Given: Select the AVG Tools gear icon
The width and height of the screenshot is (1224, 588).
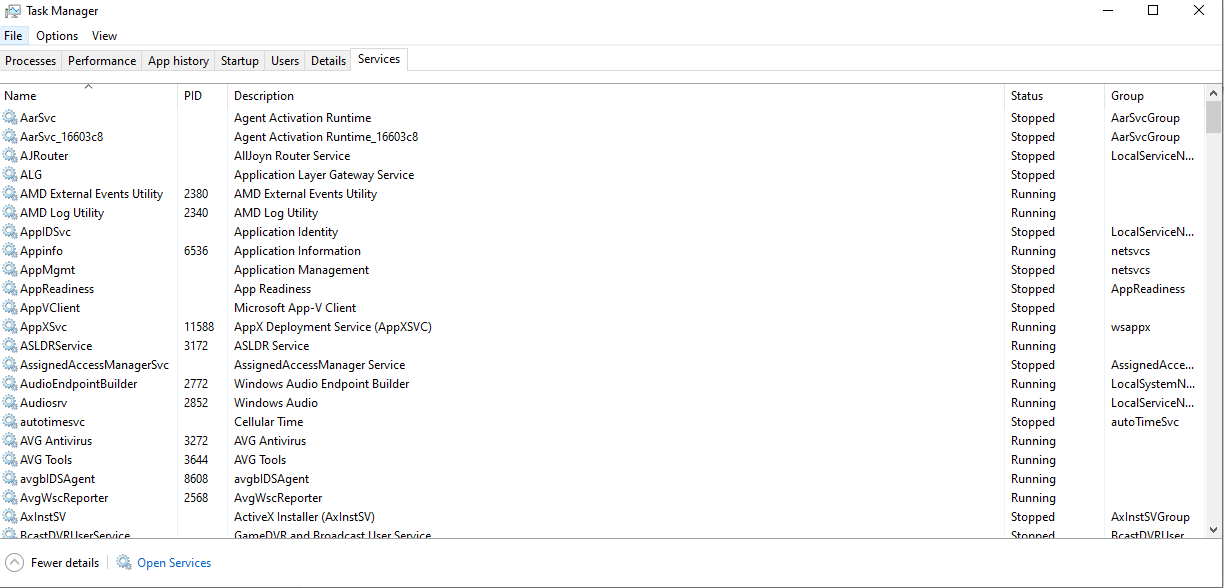Looking at the screenshot, I should (x=10, y=460).
